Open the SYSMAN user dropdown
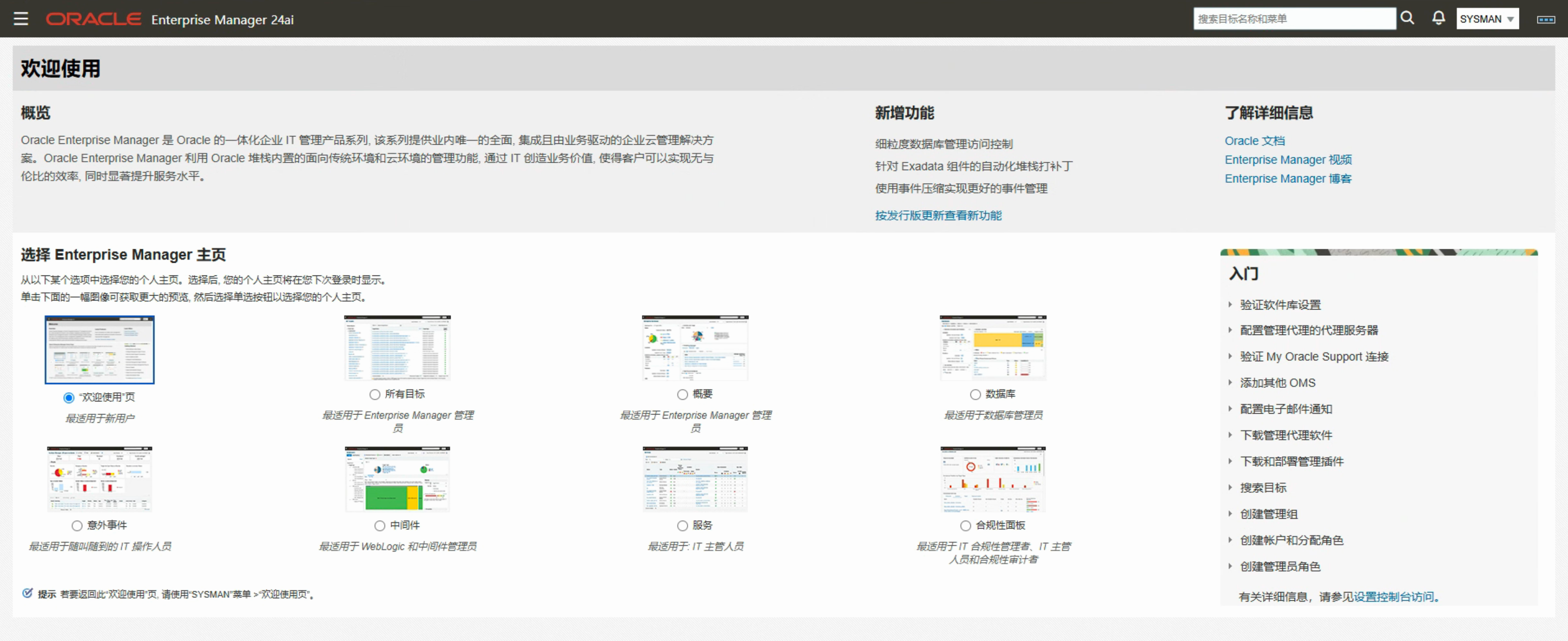Screen dimensions: 1568x641 click(1487, 19)
